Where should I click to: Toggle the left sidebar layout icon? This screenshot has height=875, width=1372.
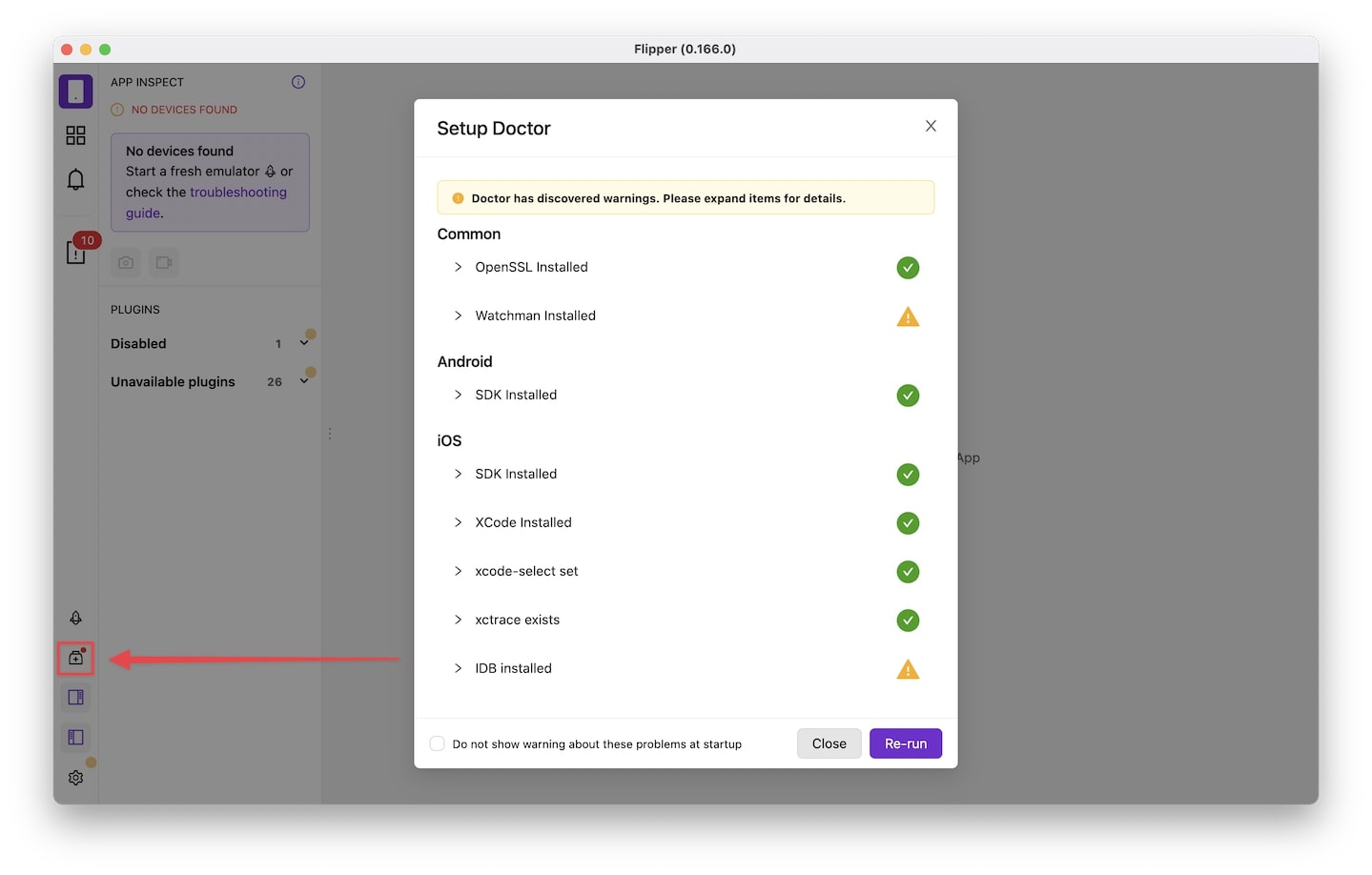[x=75, y=737]
